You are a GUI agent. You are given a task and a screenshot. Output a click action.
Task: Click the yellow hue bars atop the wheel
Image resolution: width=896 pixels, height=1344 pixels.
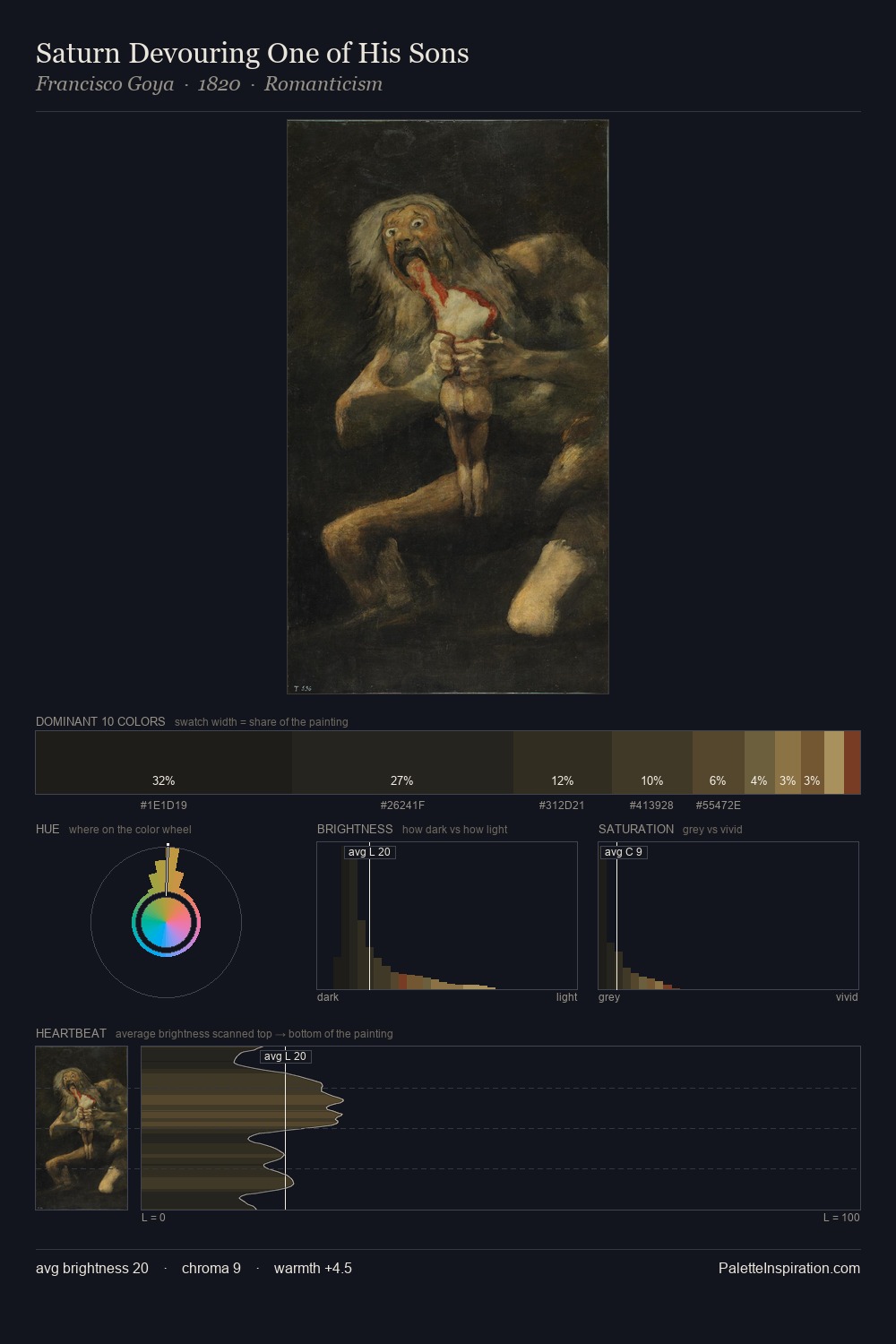click(167, 870)
